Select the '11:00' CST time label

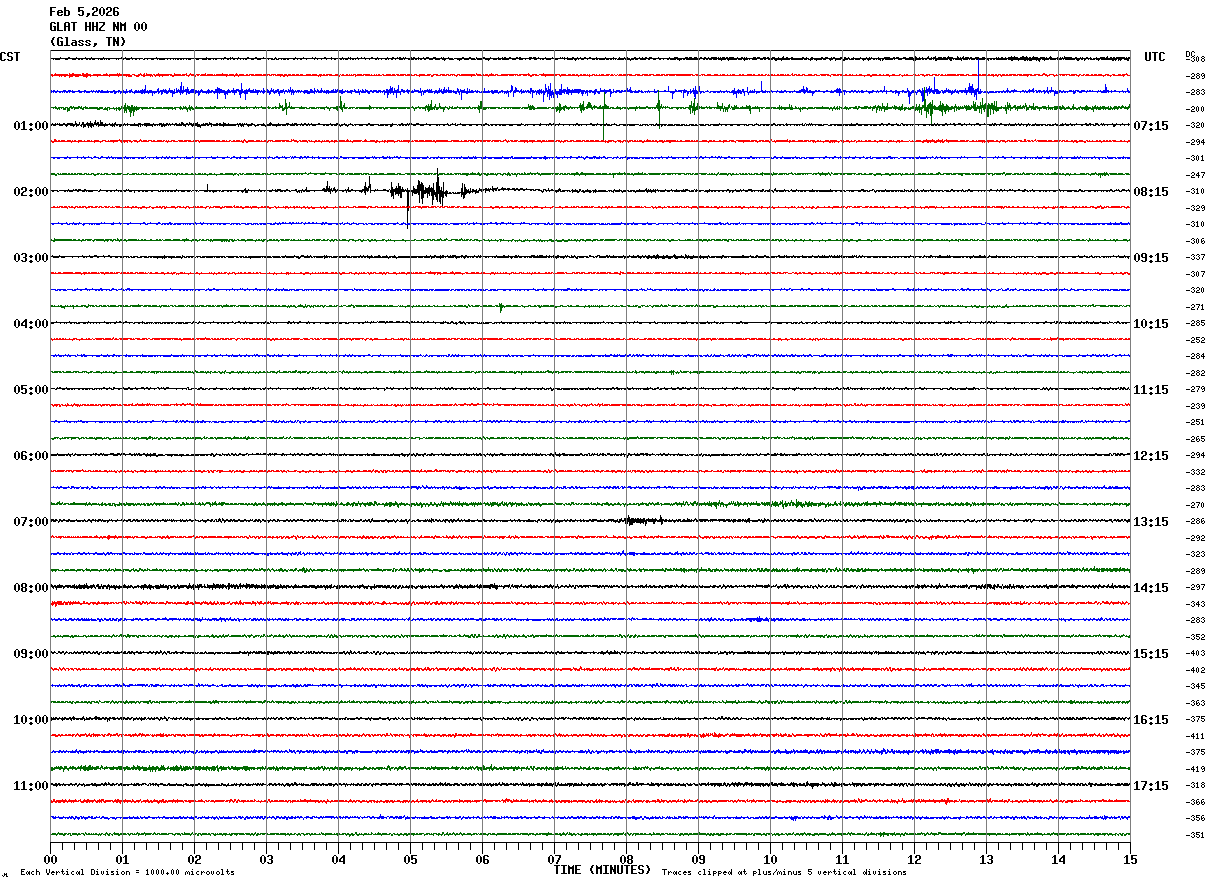tap(31, 786)
